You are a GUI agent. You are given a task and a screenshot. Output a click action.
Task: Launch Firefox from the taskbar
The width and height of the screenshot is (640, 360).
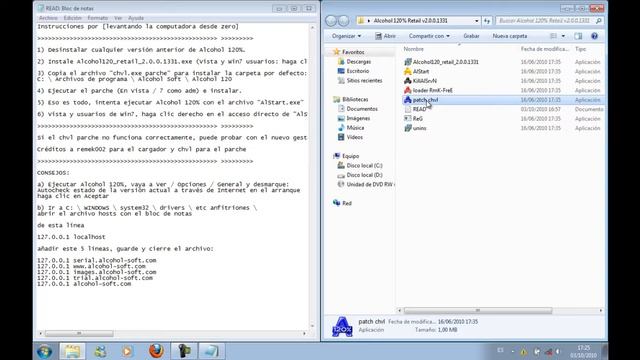point(156,351)
